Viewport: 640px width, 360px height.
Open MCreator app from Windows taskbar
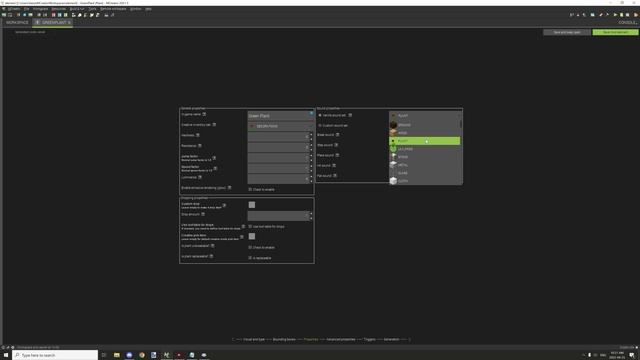coord(167,355)
